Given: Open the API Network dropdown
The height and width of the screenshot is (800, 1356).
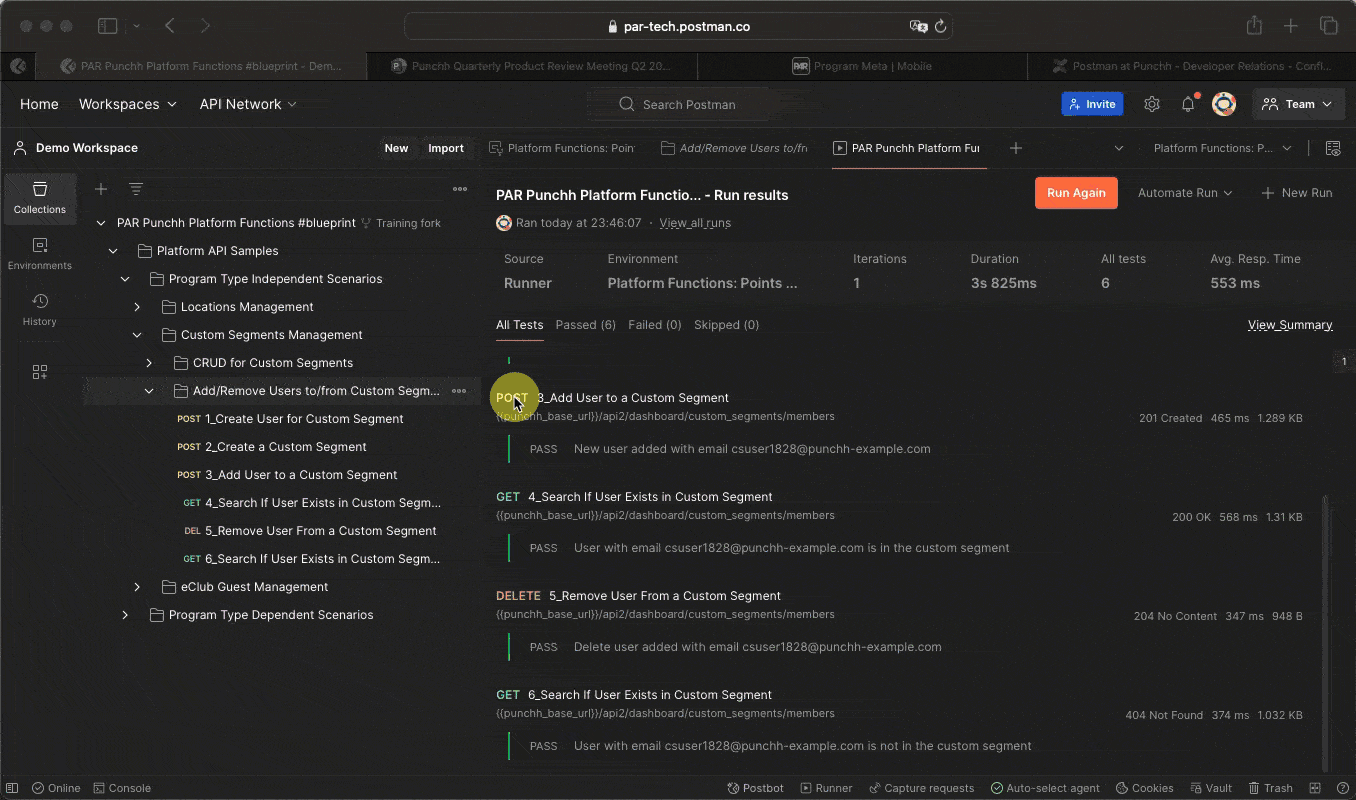Looking at the screenshot, I should click(248, 104).
